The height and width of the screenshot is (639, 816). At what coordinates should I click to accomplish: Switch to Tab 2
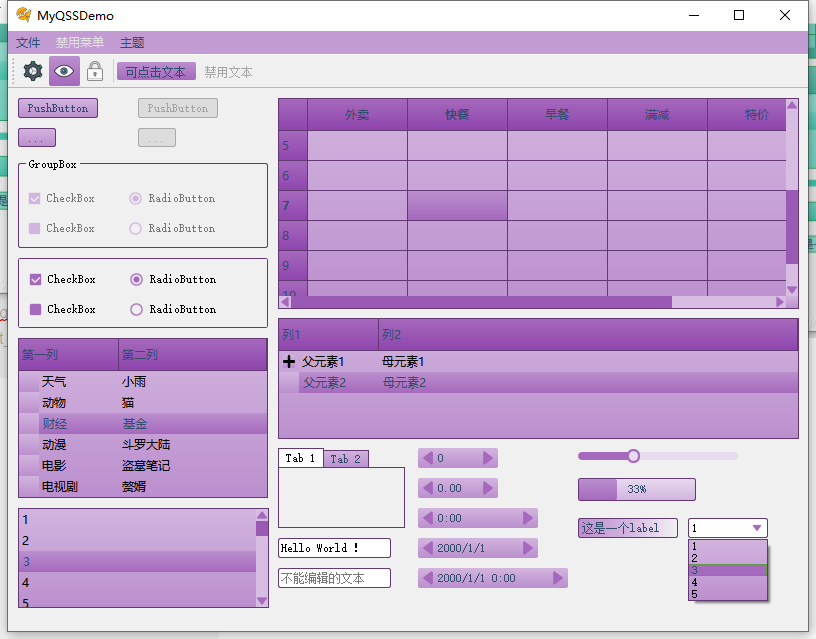point(346,458)
